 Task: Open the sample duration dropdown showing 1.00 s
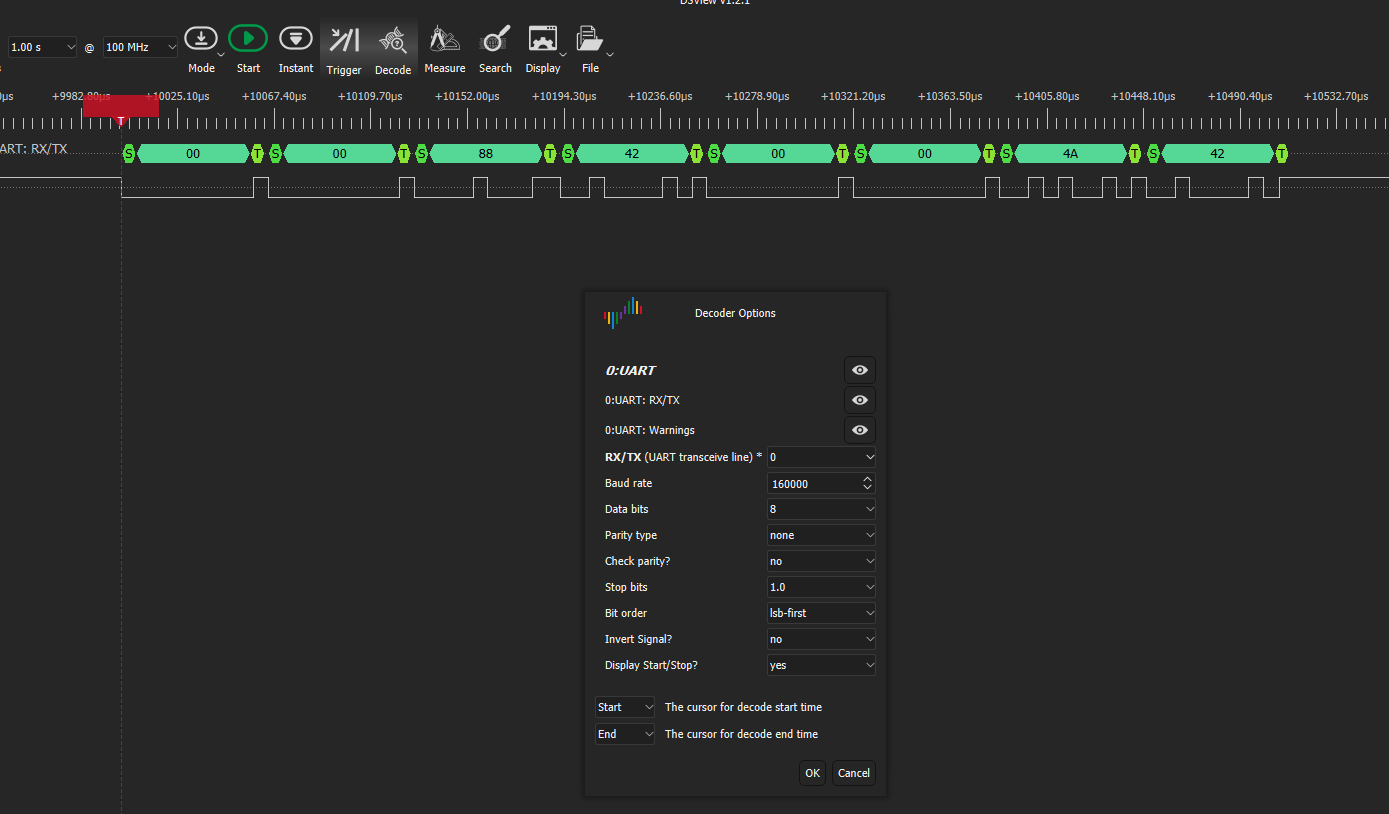pos(41,46)
